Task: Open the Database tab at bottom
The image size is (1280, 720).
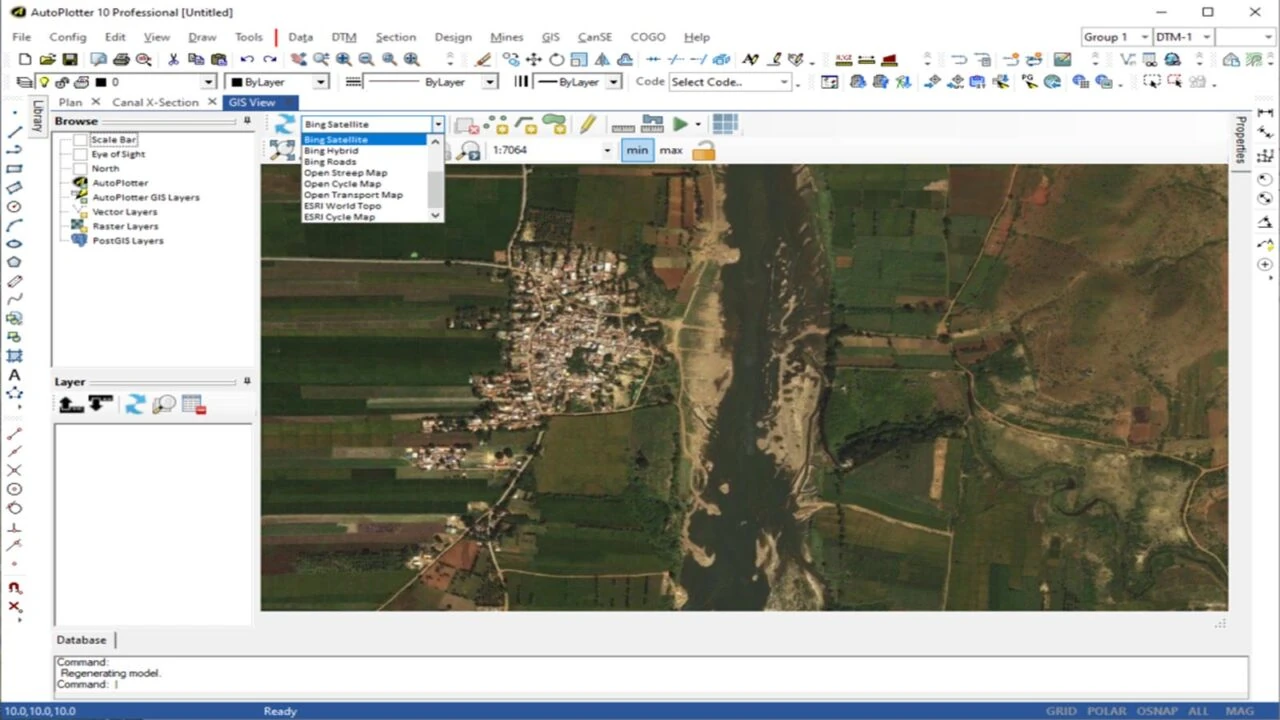Action: [81, 640]
